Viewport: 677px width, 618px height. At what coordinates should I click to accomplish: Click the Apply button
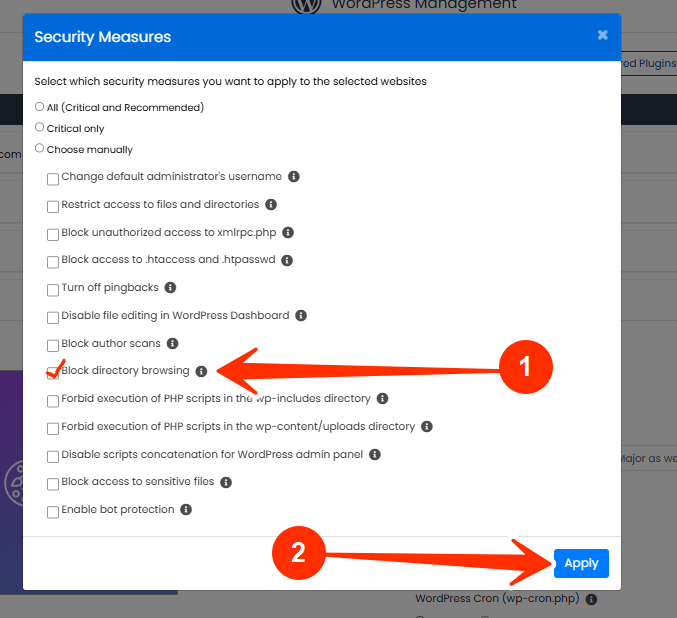tap(581, 563)
